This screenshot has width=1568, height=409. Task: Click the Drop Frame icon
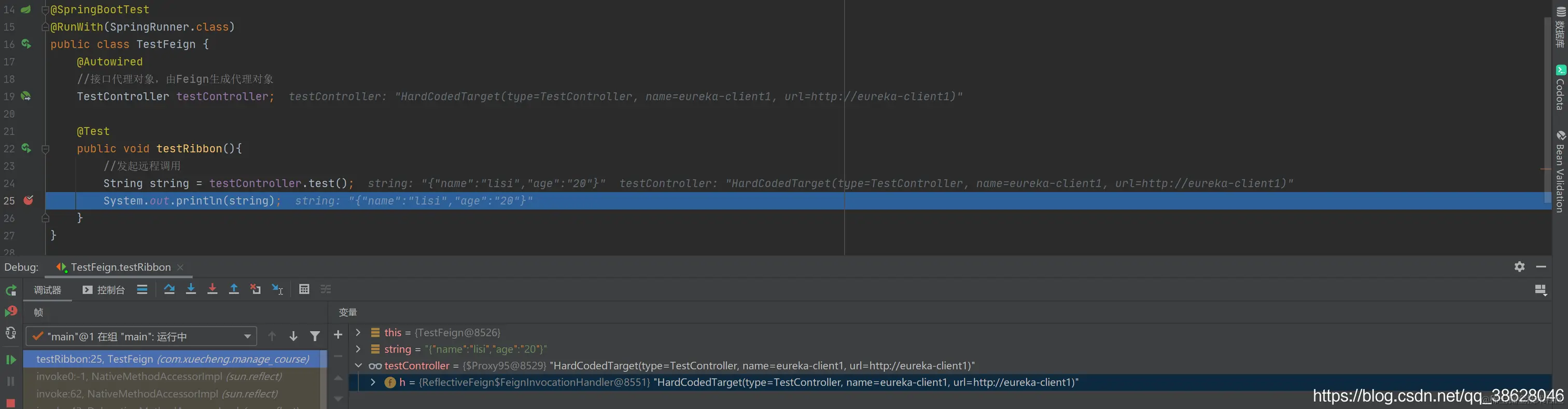[256, 290]
